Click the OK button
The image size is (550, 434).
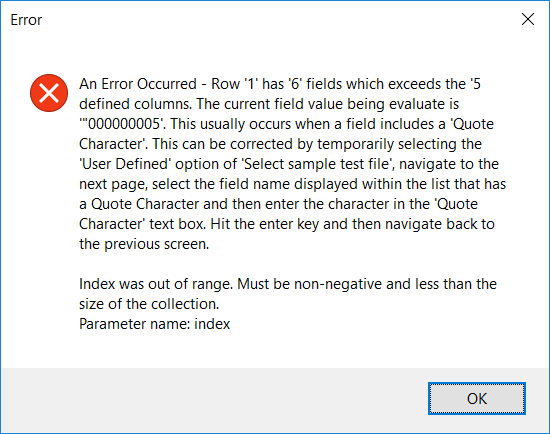pyautogui.click(x=477, y=398)
